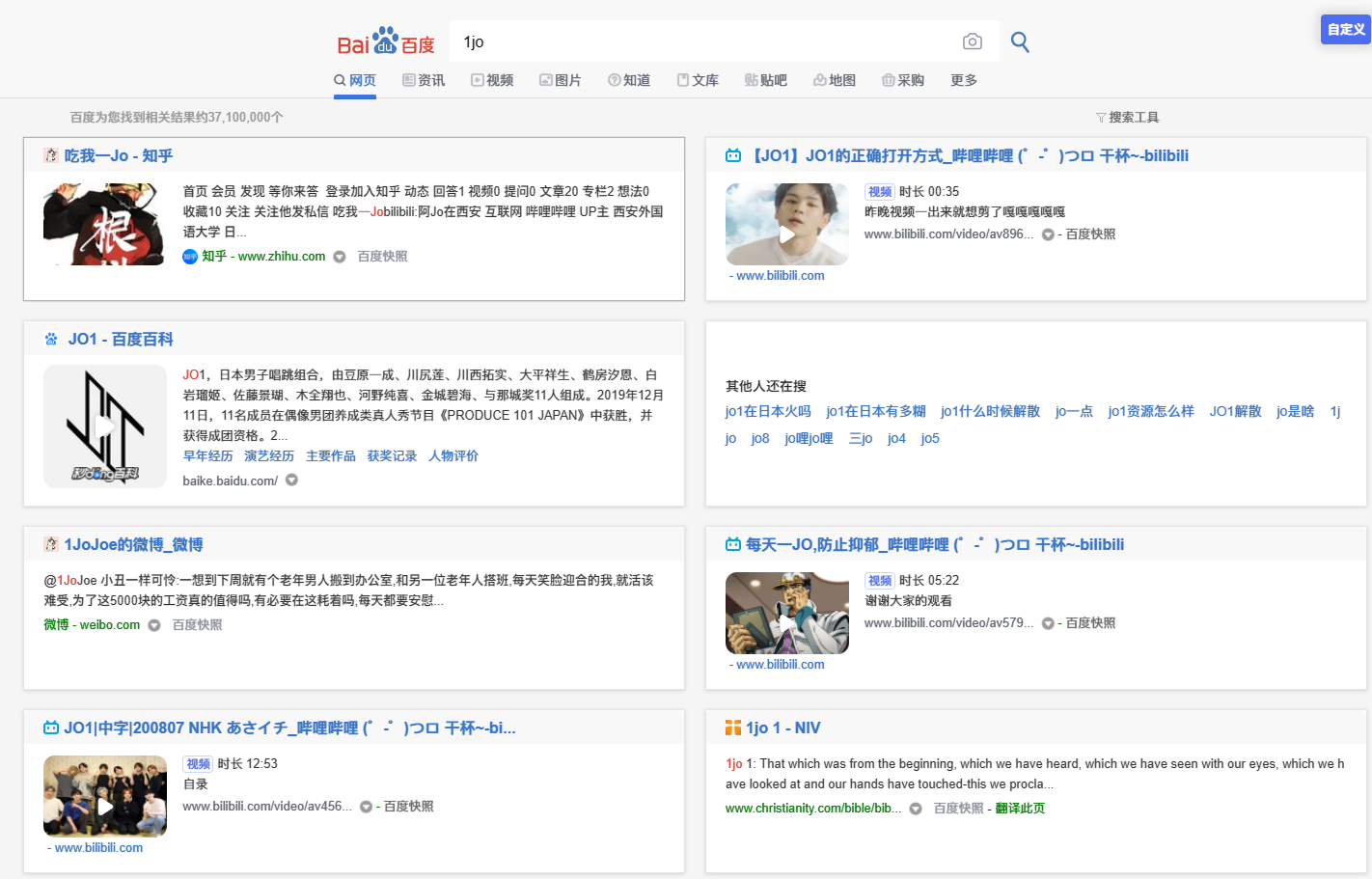Open JO1 - 百度百科 result title

(121, 339)
